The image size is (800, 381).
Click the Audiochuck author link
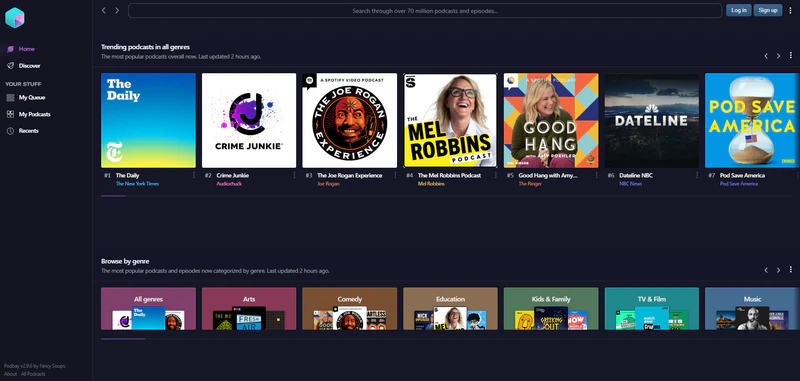tap(229, 184)
